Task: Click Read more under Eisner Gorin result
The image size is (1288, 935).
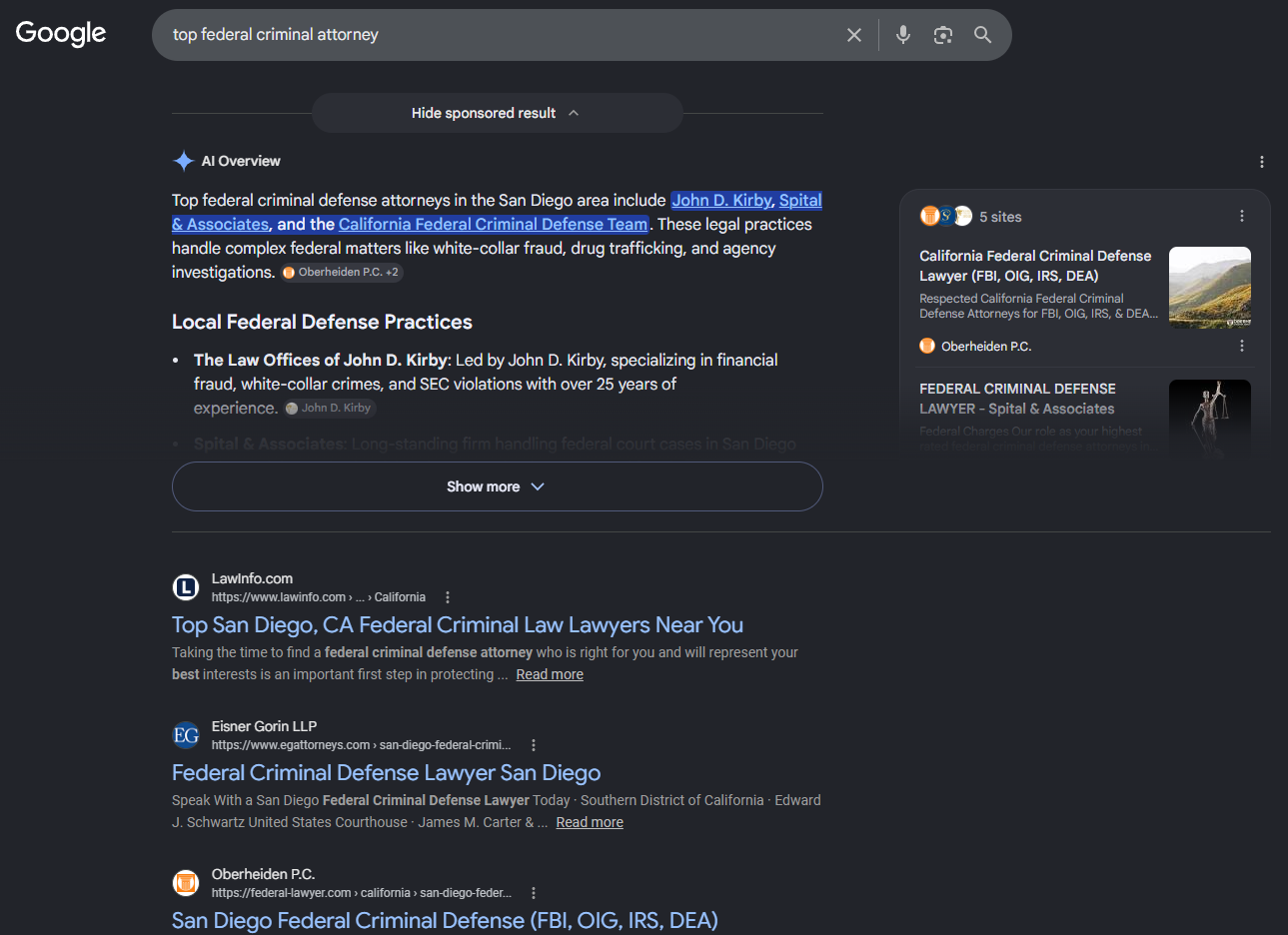Action: click(590, 822)
